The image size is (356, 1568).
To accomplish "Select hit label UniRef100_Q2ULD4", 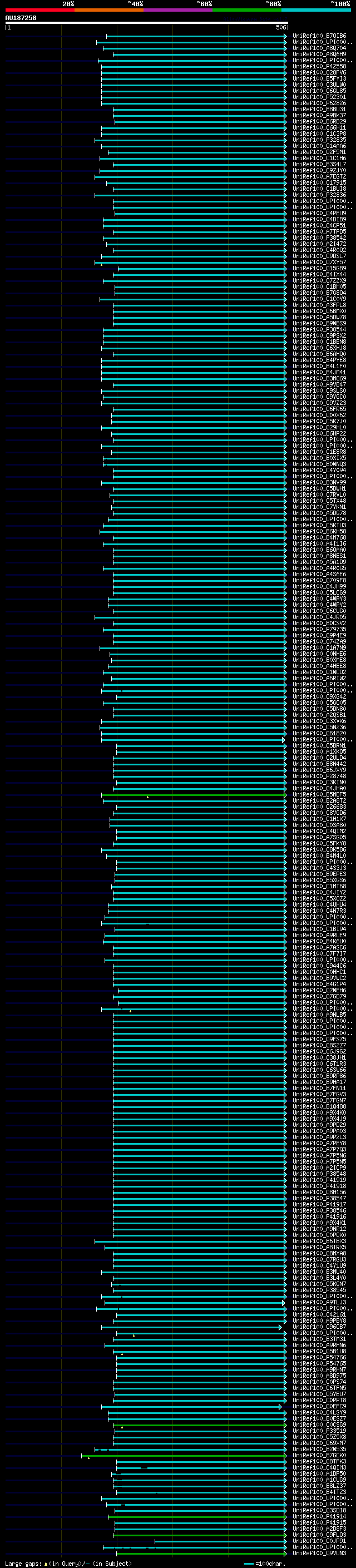I will (319, 758).
